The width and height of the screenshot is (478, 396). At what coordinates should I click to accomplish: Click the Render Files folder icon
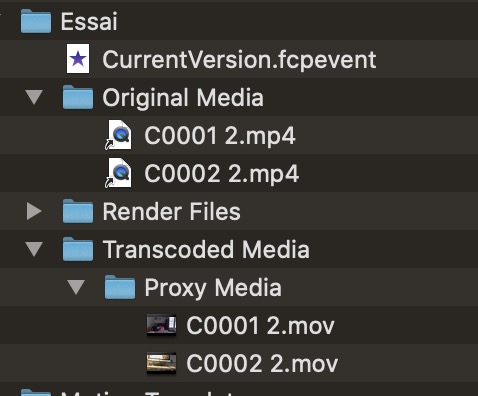click(x=78, y=211)
